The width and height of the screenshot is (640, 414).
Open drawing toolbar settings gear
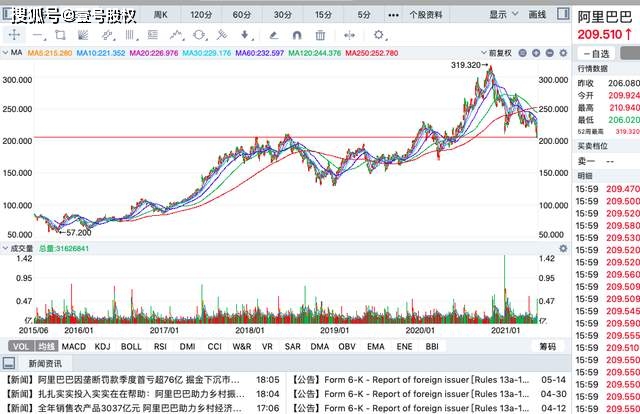click(x=379, y=35)
